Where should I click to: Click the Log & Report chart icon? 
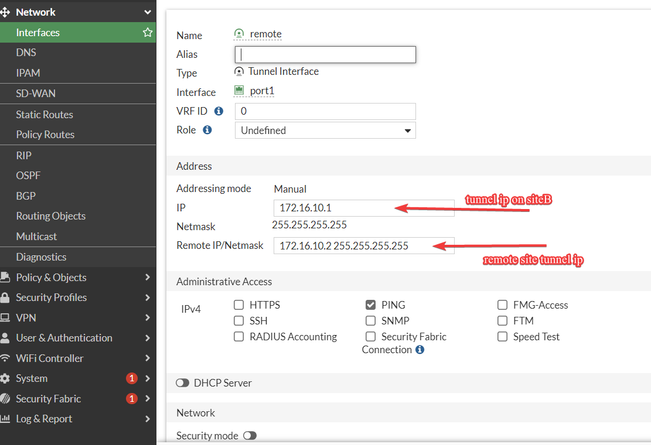pos(5,418)
